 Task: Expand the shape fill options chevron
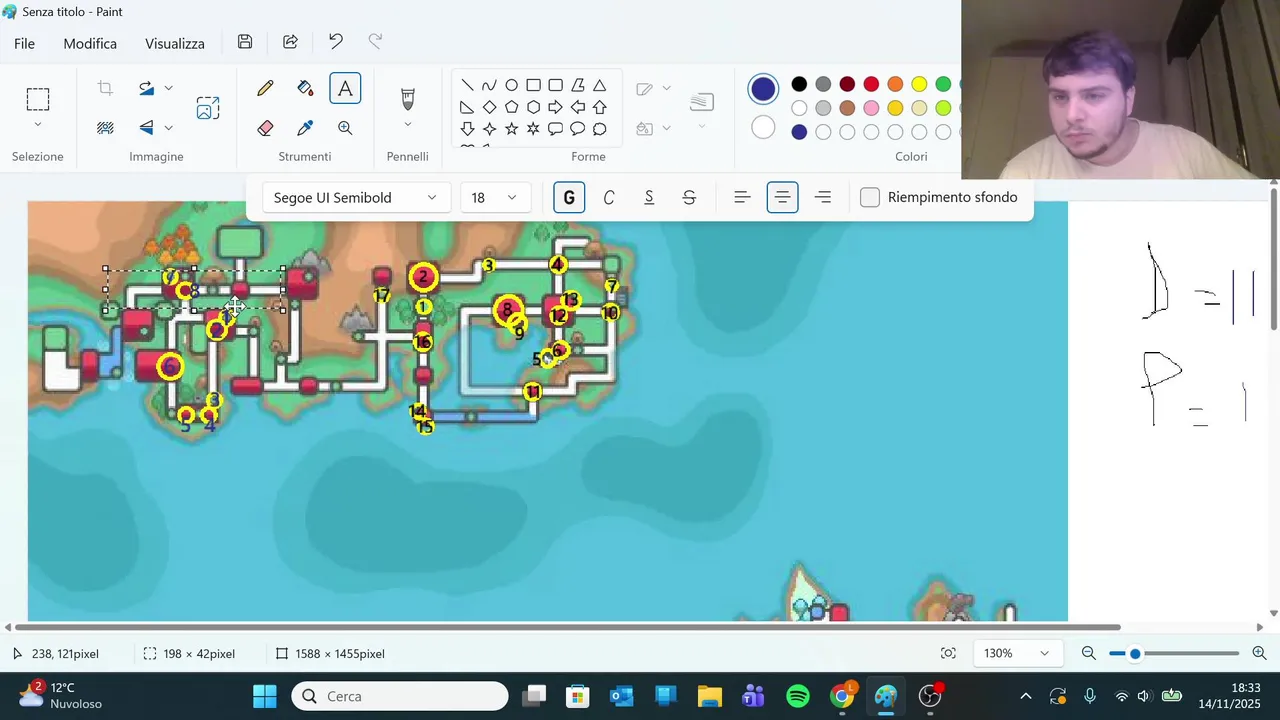click(x=666, y=128)
